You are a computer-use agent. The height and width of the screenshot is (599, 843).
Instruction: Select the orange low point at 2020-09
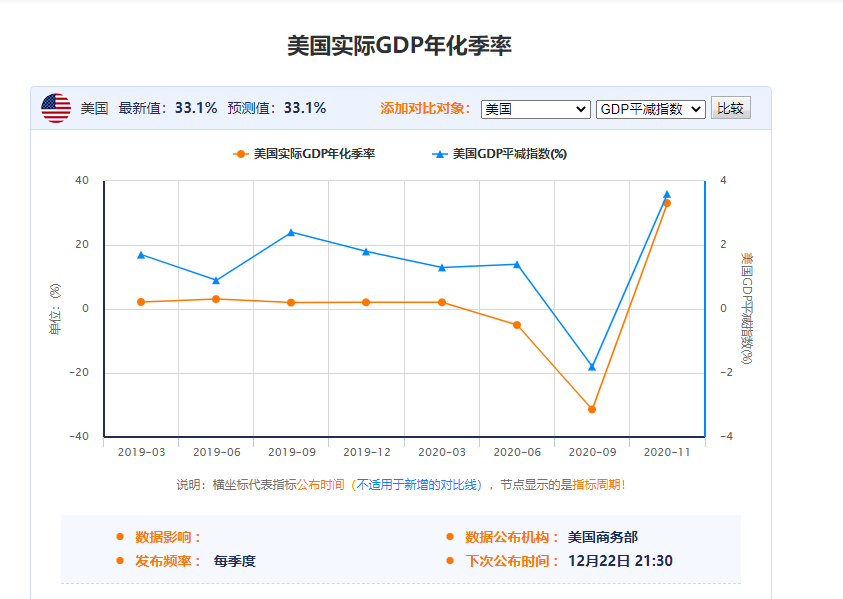[x=592, y=409]
